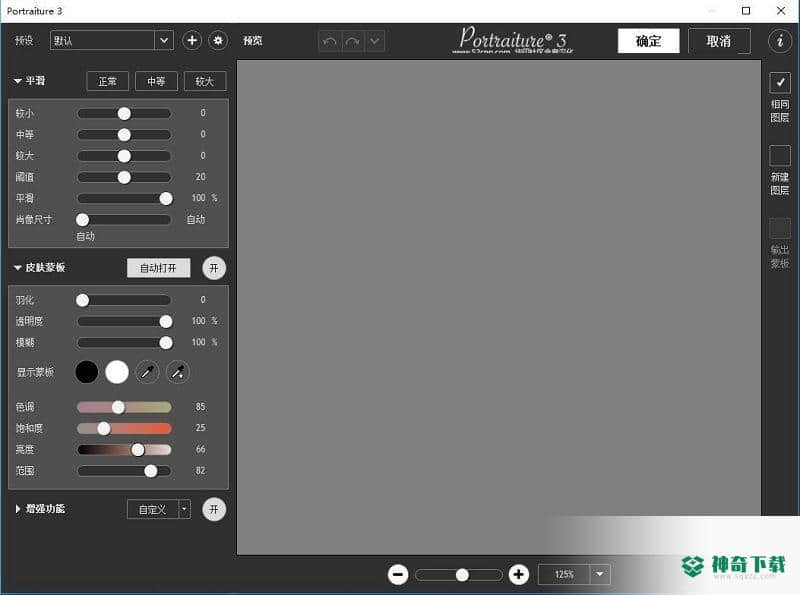Select the white mask display swatch
This screenshot has width=800, height=595.
(117, 372)
